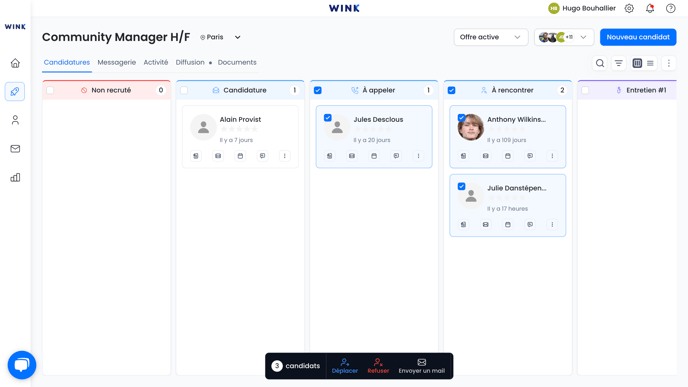The height and width of the screenshot is (387, 688).
Task: Open calendar icon on Julie Danstépen card
Action: pos(508,224)
